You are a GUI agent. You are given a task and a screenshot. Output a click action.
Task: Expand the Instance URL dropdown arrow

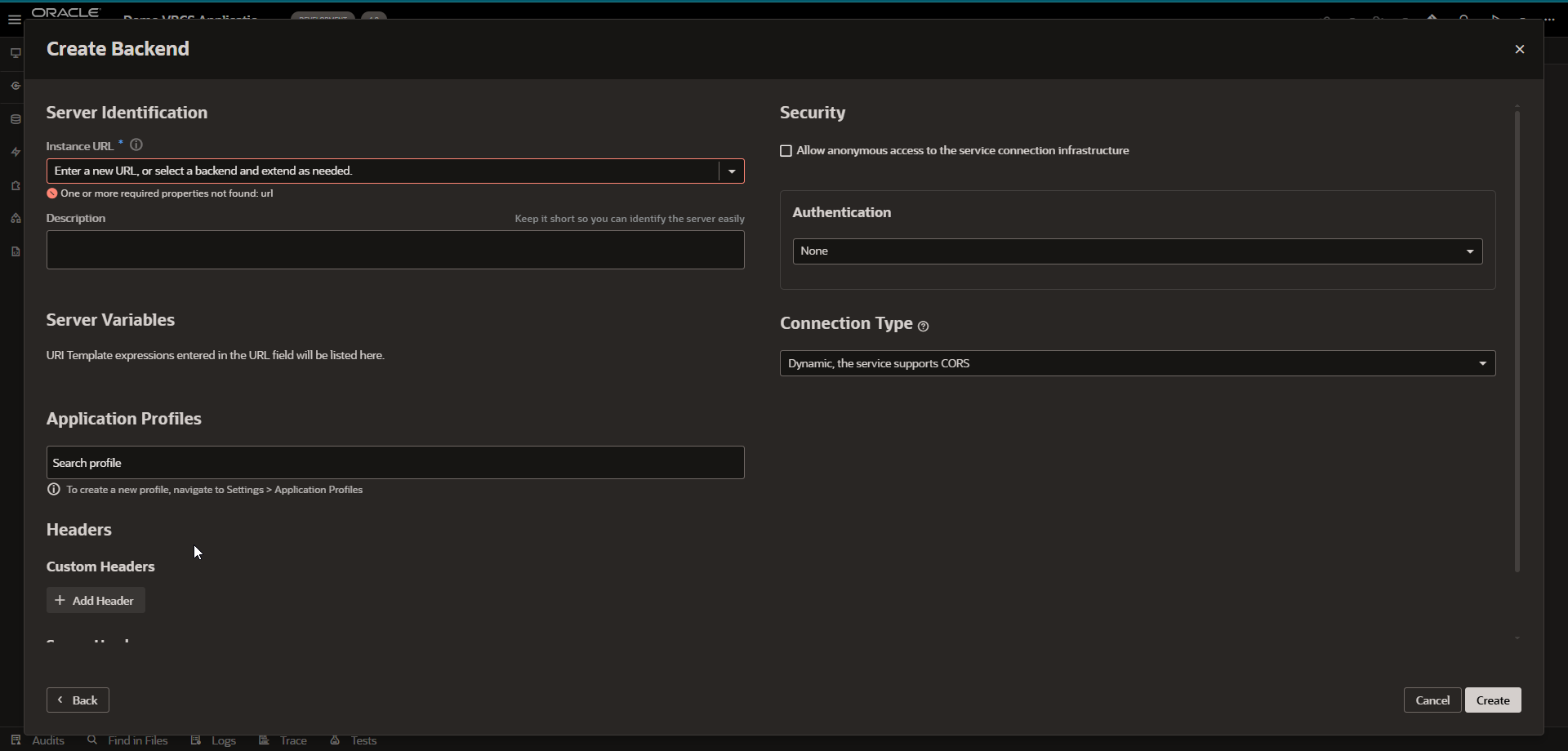(732, 171)
